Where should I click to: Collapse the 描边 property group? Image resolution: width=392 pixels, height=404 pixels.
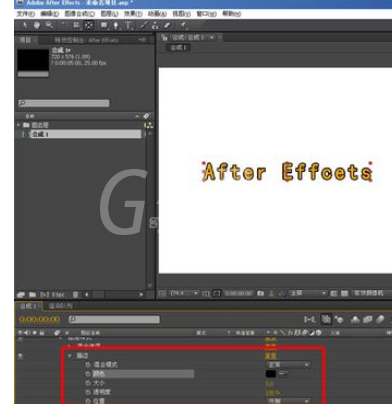[70, 356]
